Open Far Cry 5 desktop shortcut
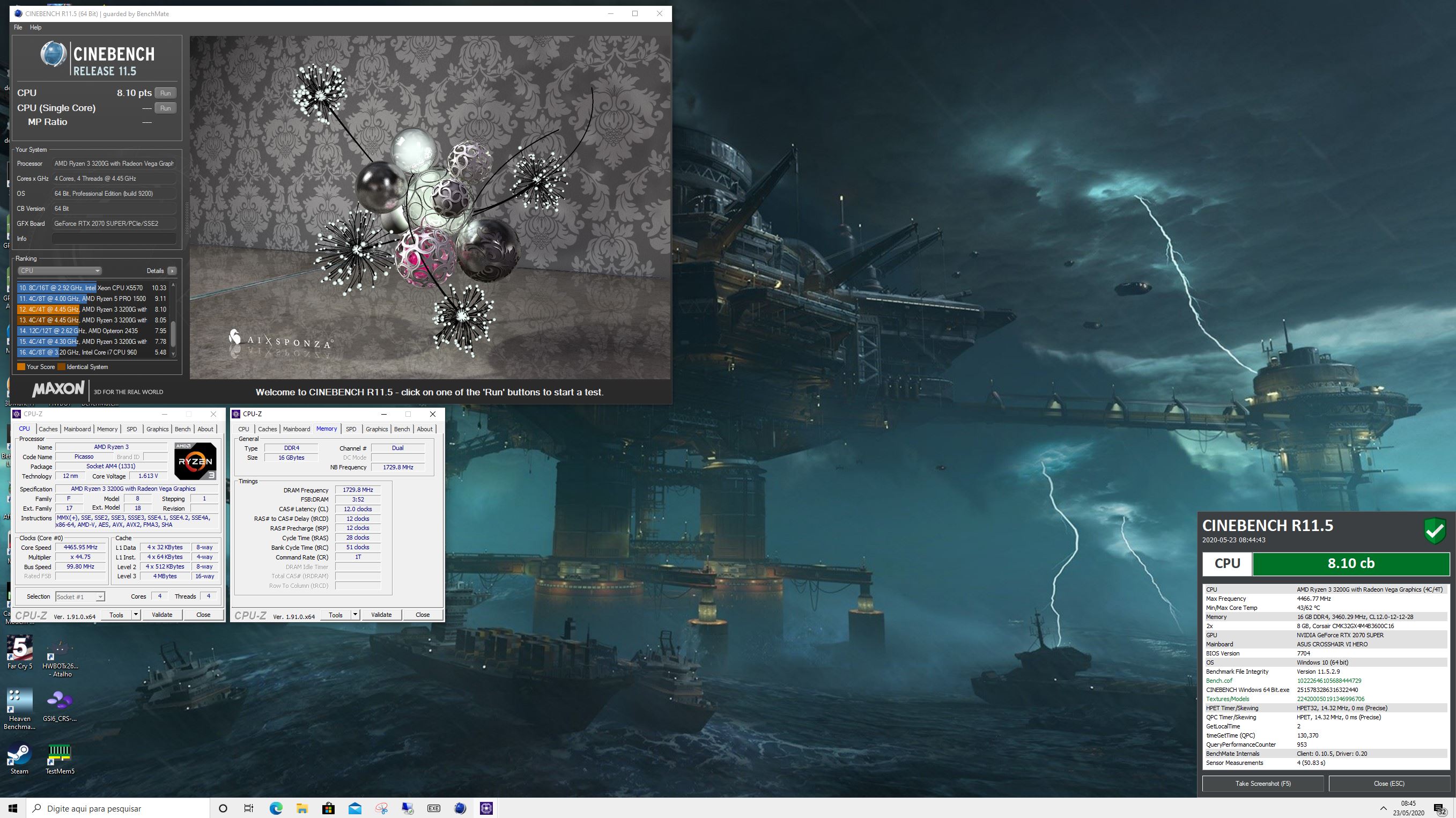 coord(20,652)
